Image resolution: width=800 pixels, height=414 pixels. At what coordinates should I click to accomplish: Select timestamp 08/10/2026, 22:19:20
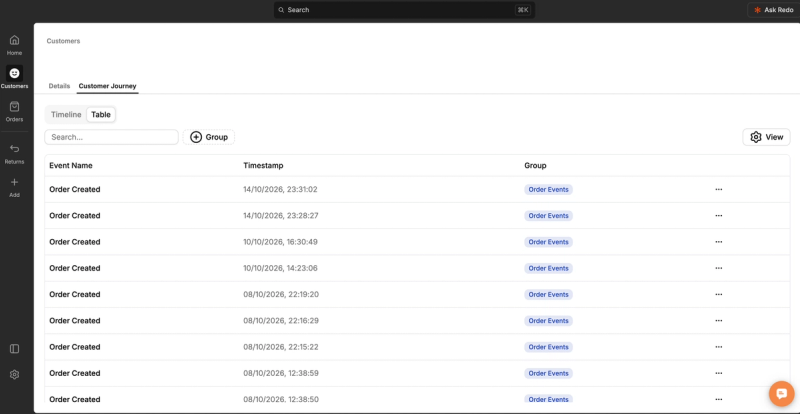[x=281, y=295]
